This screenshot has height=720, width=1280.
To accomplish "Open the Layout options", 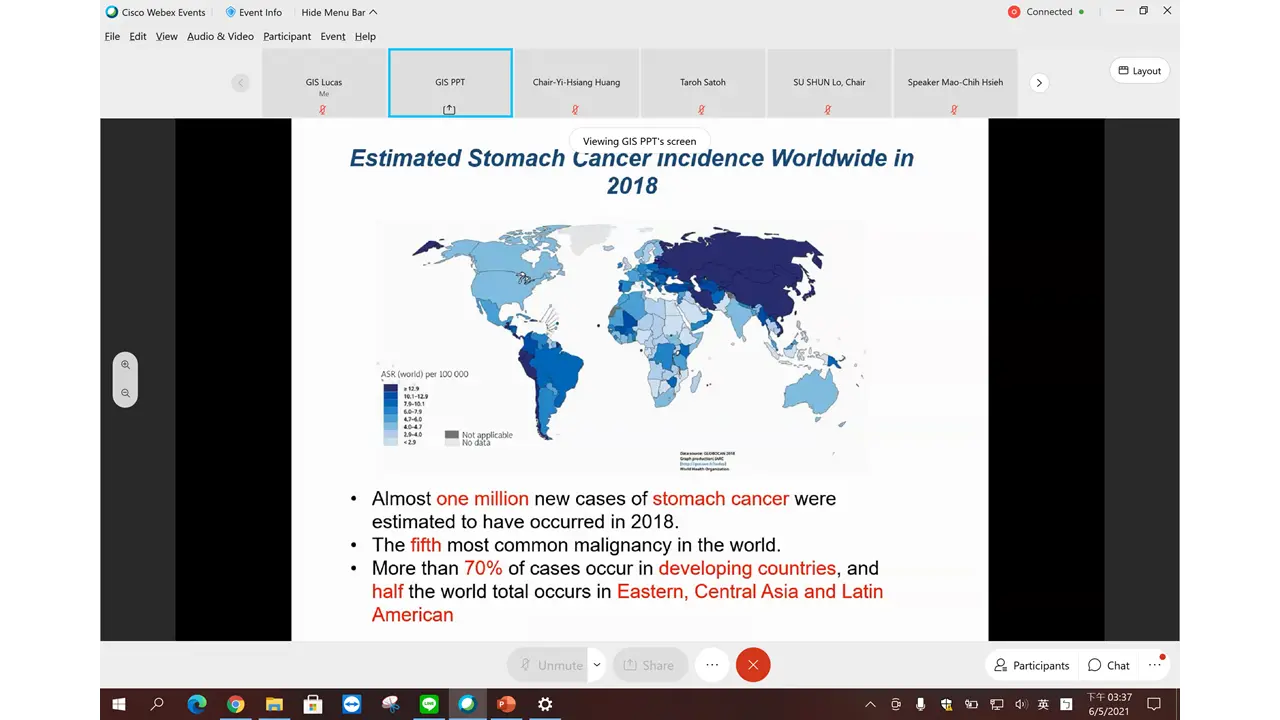I will click(x=1139, y=71).
